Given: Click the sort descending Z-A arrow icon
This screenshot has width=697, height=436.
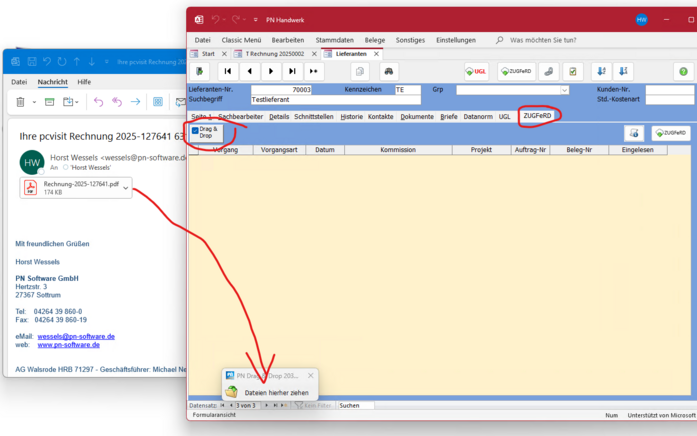Looking at the screenshot, I should click(623, 71).
